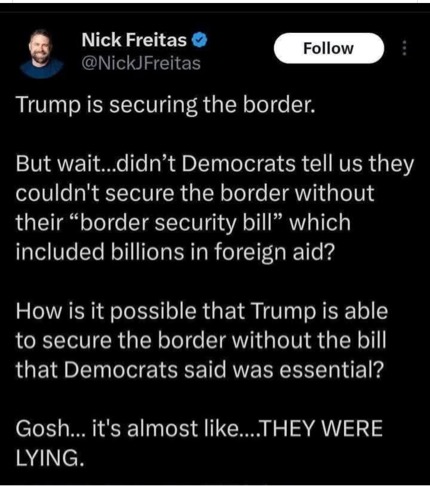
Task: Click the blue verified checkmark badge
Action: click(200, 40)
